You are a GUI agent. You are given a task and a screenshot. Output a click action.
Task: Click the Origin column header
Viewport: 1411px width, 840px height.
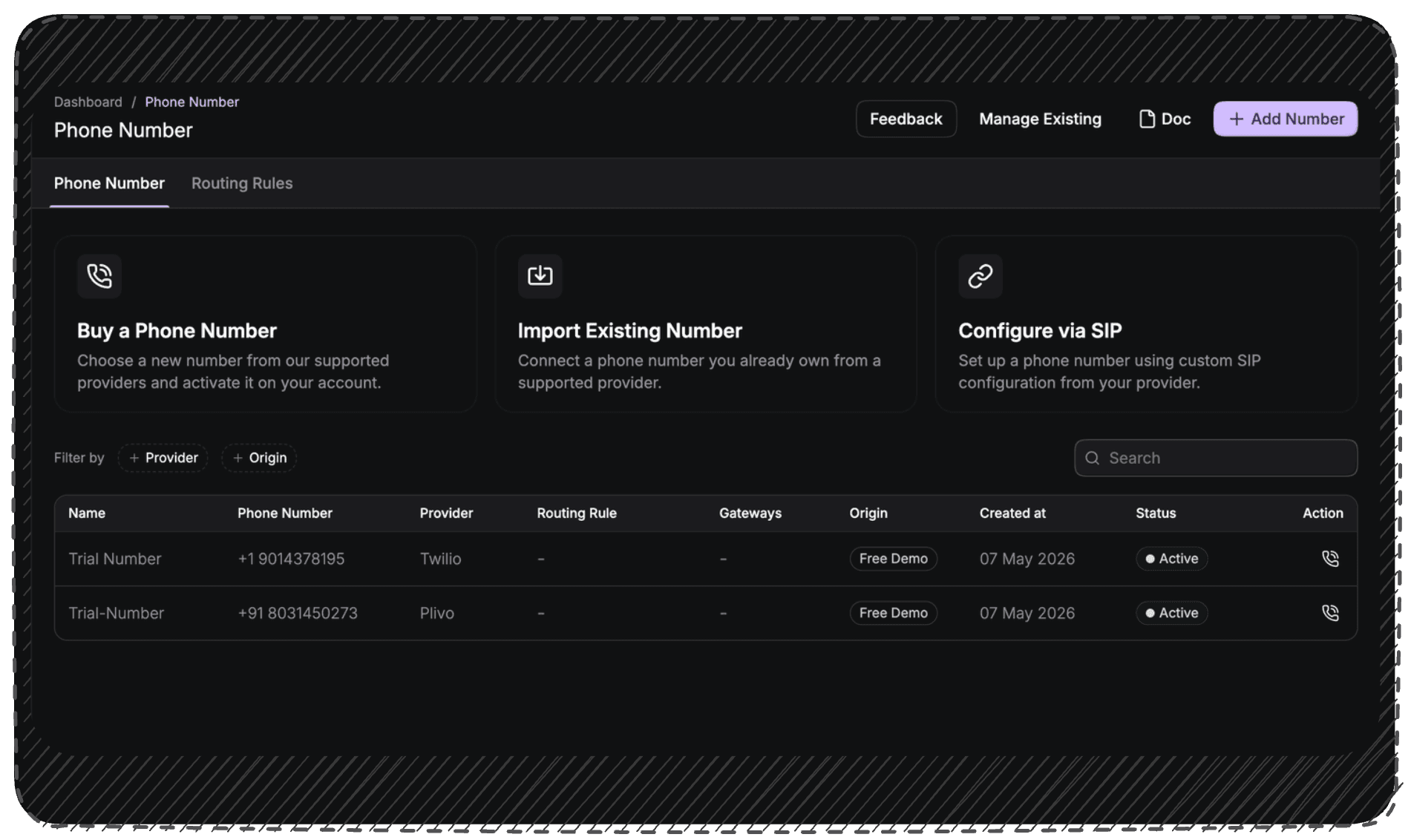point(868,513)
